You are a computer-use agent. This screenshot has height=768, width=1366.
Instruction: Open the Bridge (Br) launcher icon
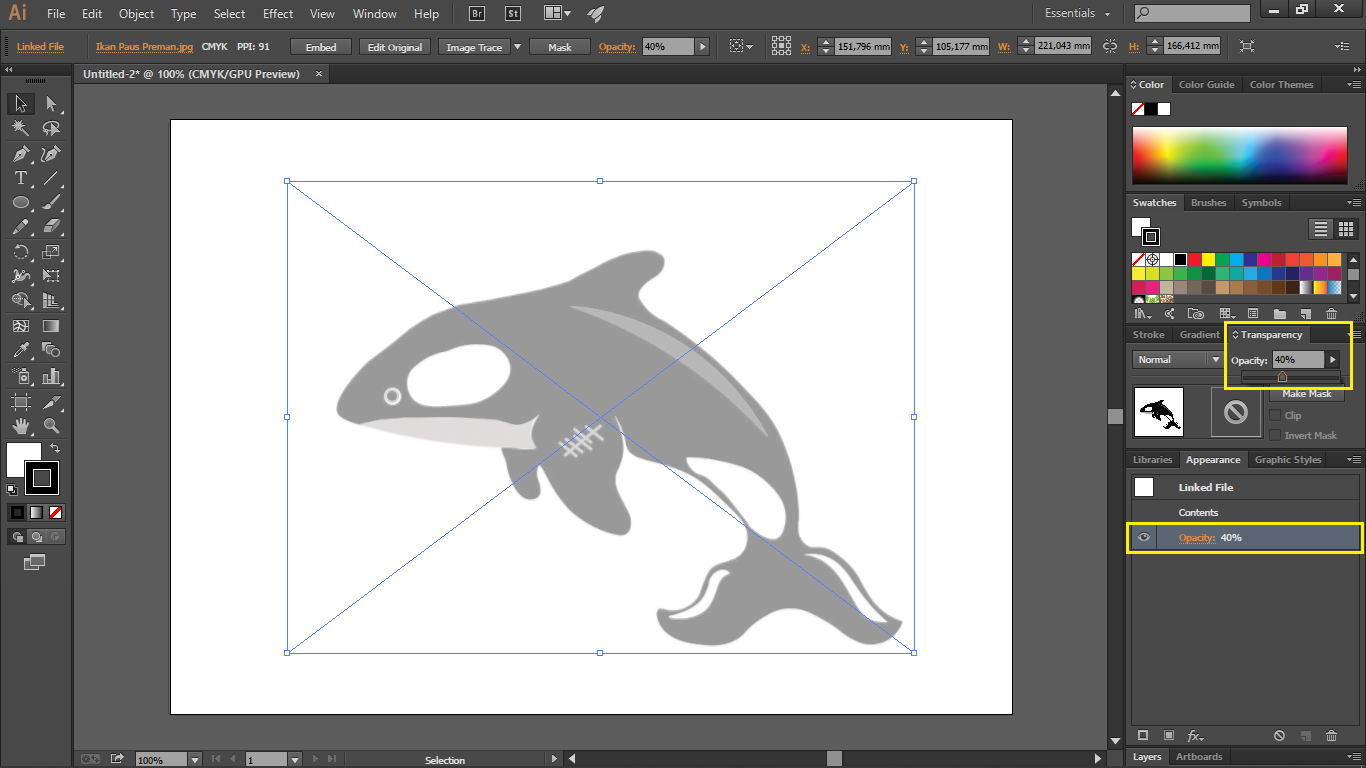point(478,14)
